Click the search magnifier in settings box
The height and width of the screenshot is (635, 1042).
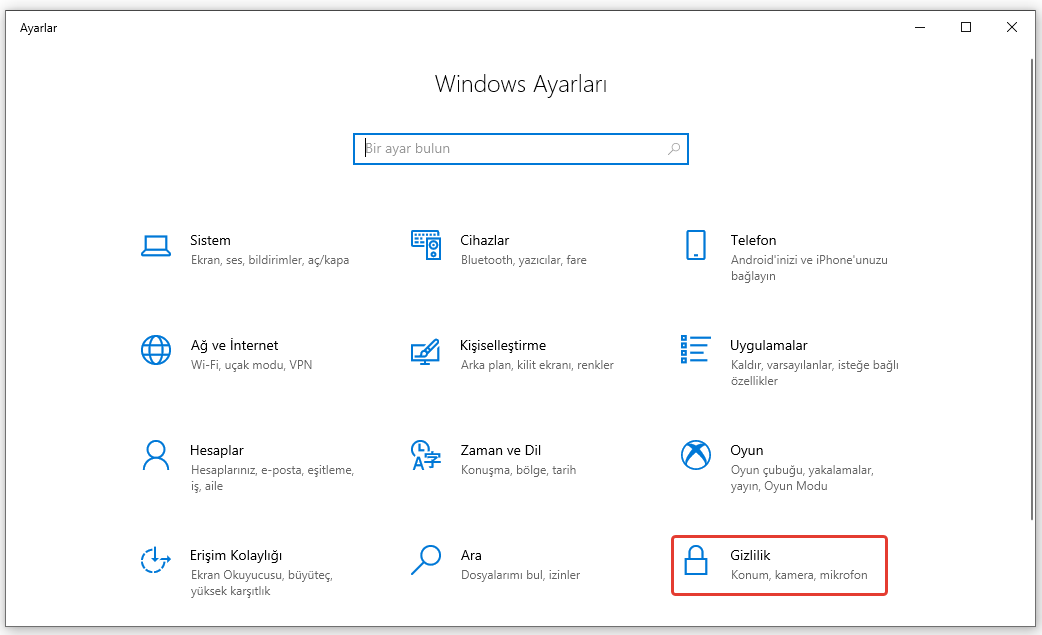[674, 149]
